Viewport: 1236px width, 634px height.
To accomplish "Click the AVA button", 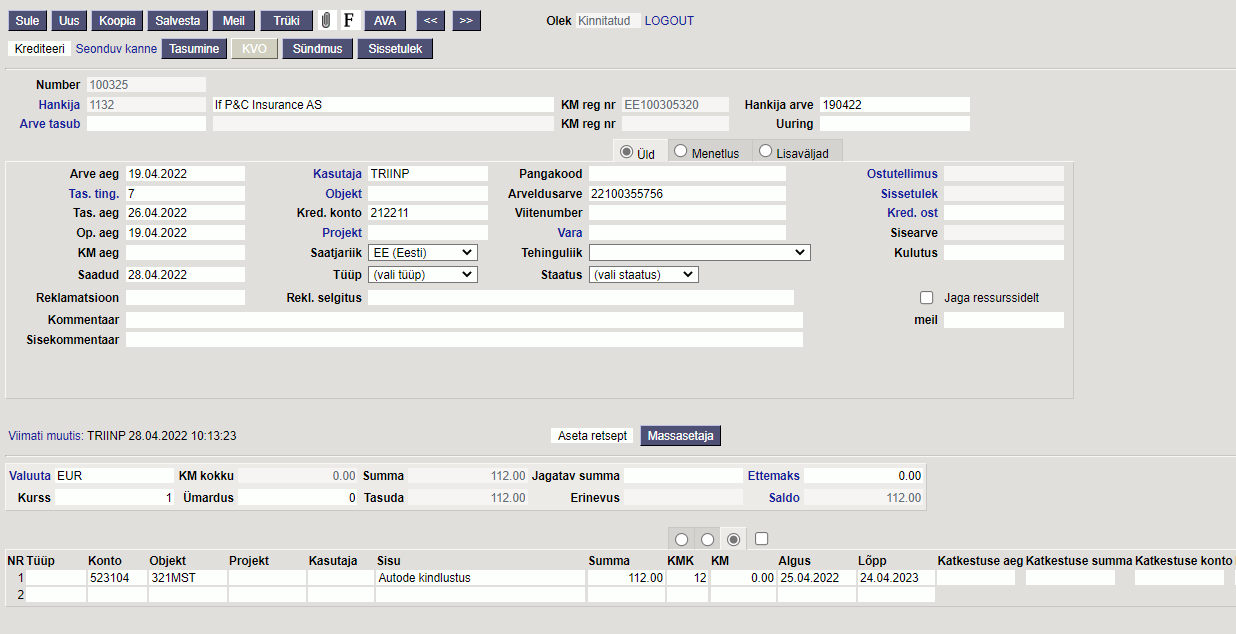I will [x=385, y=20].
